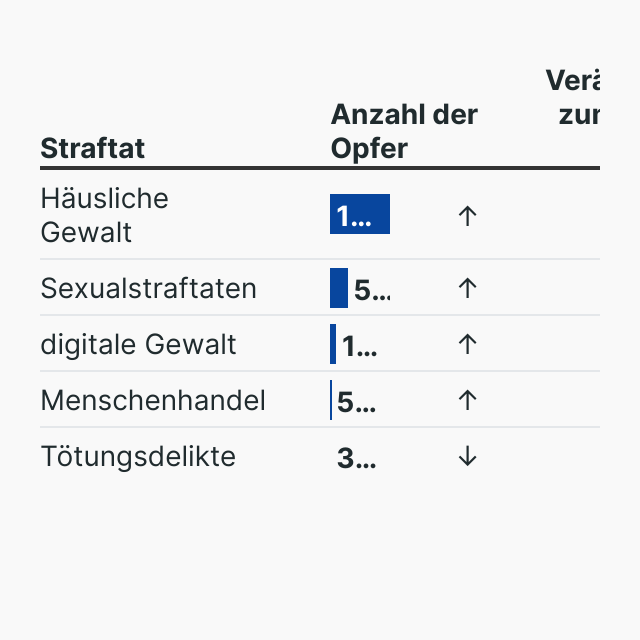The height and width of the screenshot is (640, 640).
Task: Select the Sexualstraftaten row label
Action: coord(148,288)
